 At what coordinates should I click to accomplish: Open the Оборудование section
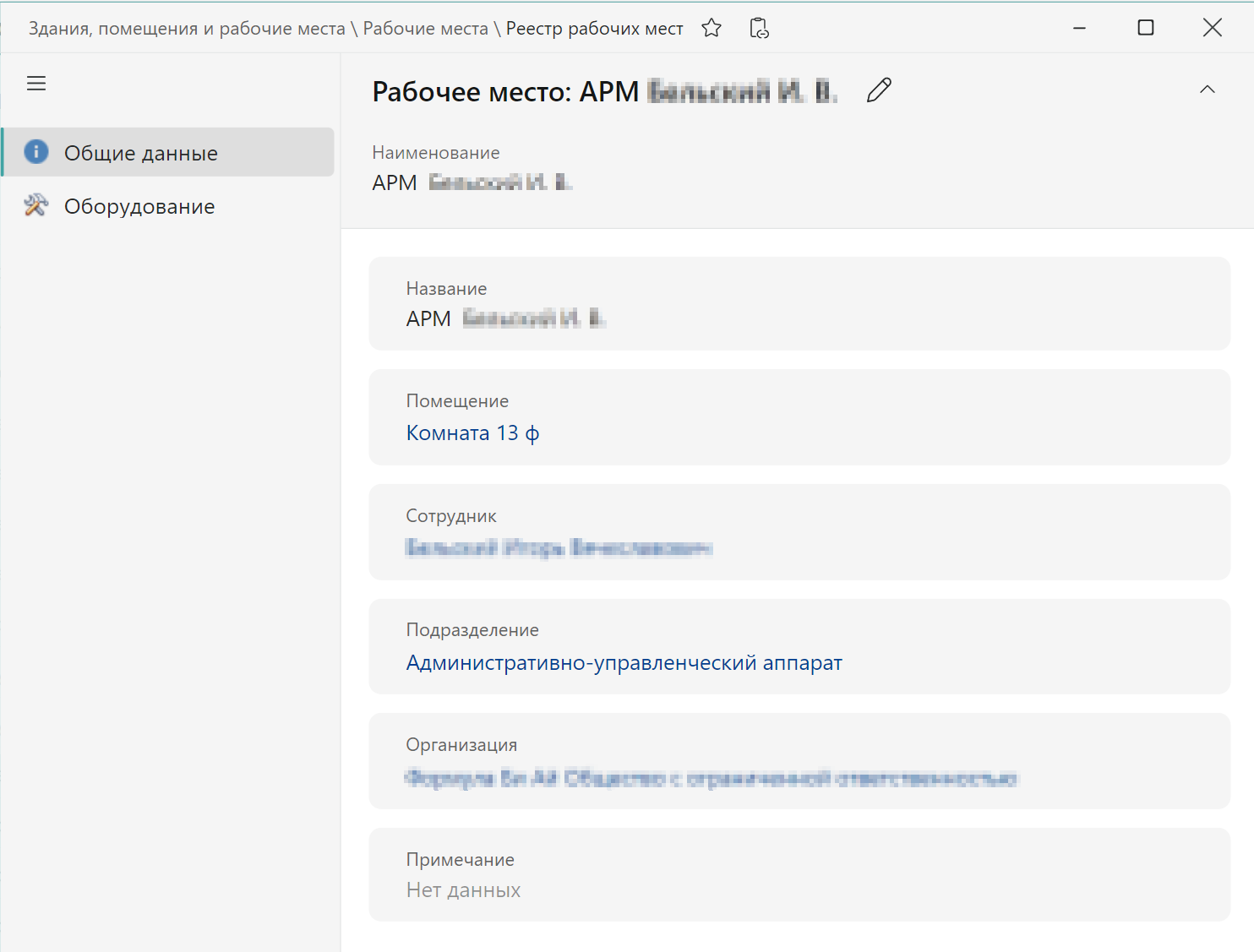pos(139,207)
